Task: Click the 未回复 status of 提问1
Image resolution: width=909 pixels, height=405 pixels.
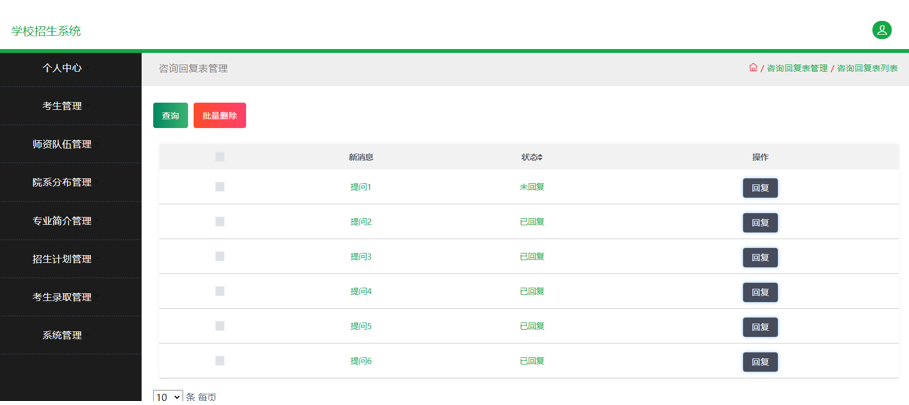Action: (x=532, y=187)
